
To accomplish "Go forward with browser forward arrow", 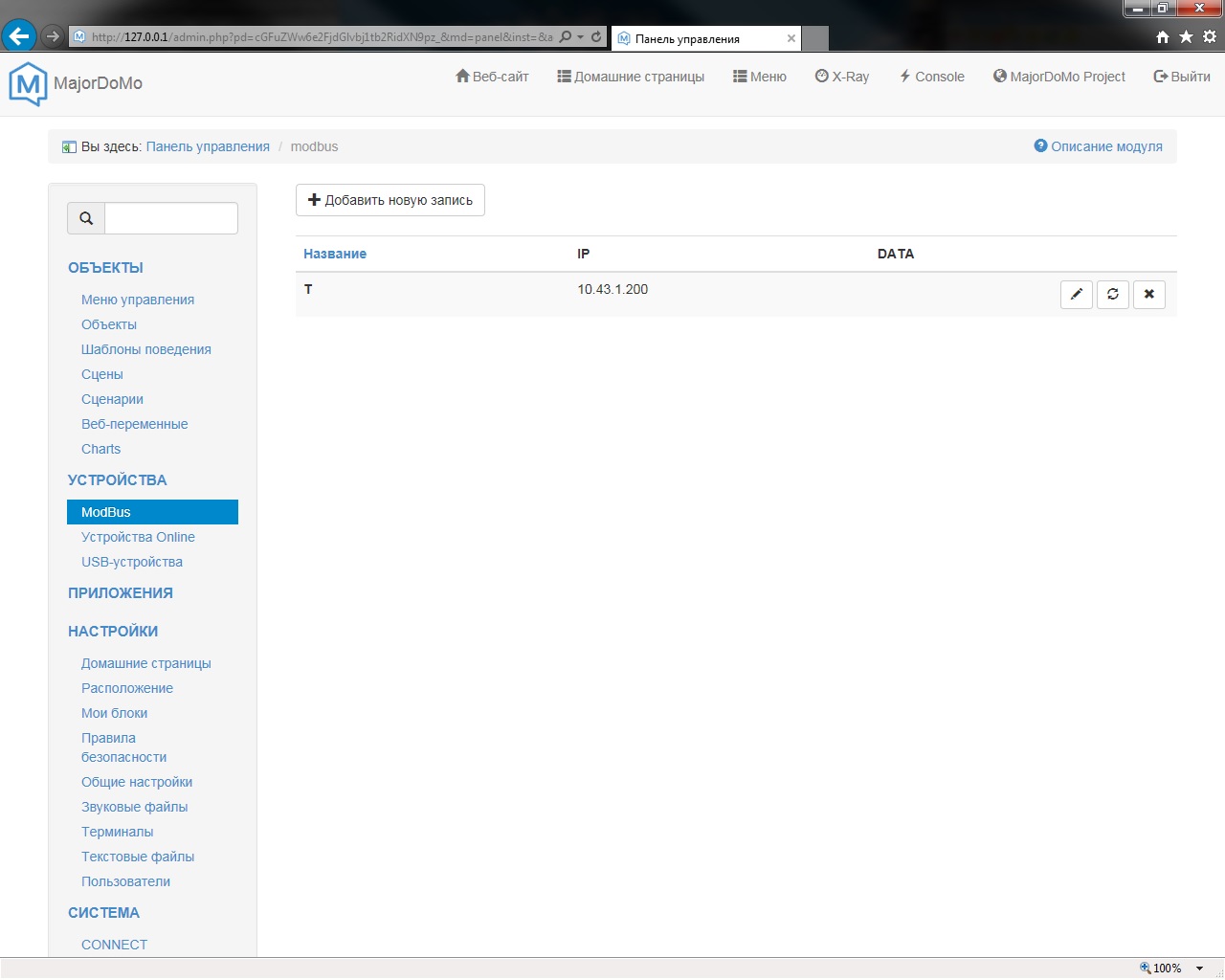I will click(53, 36).
